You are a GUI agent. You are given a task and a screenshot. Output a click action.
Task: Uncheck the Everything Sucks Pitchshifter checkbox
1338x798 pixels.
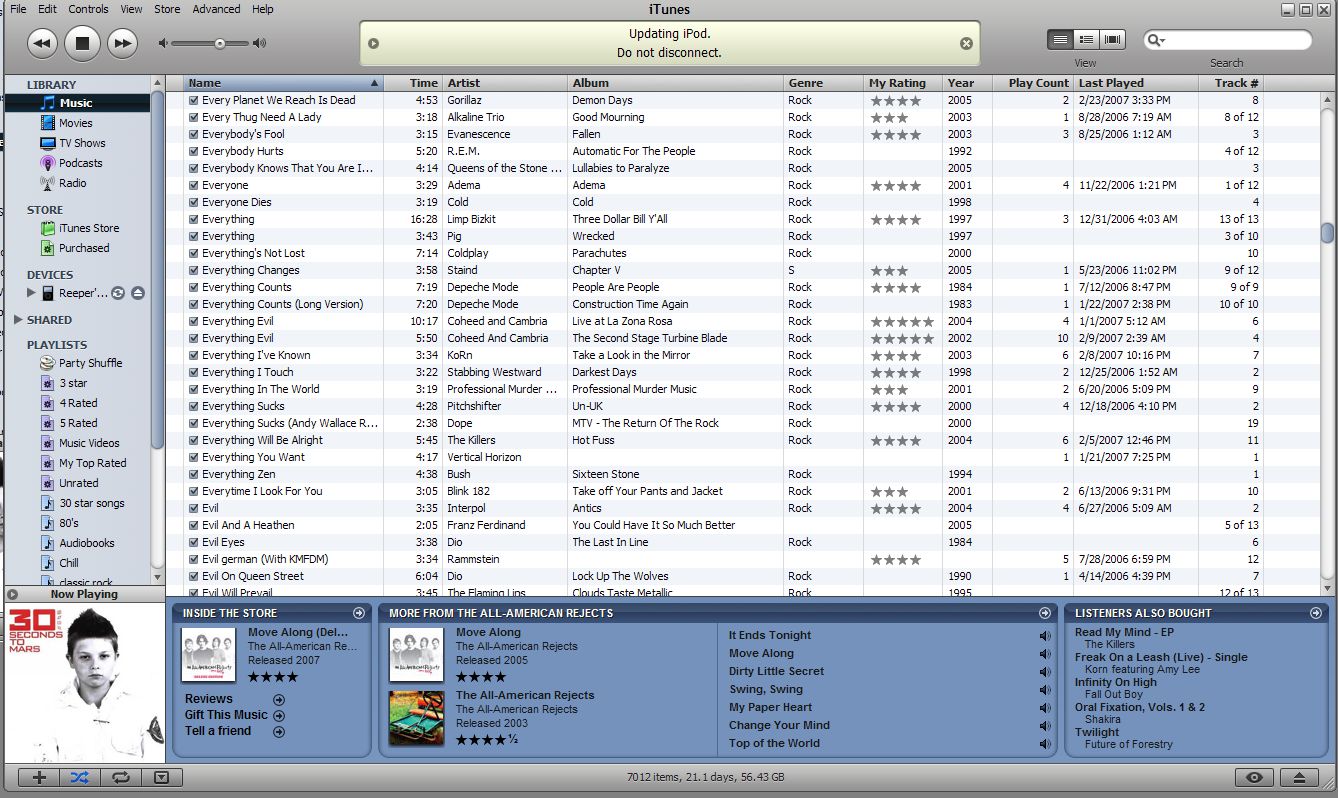pyautogui.click(x=194, y=406)
